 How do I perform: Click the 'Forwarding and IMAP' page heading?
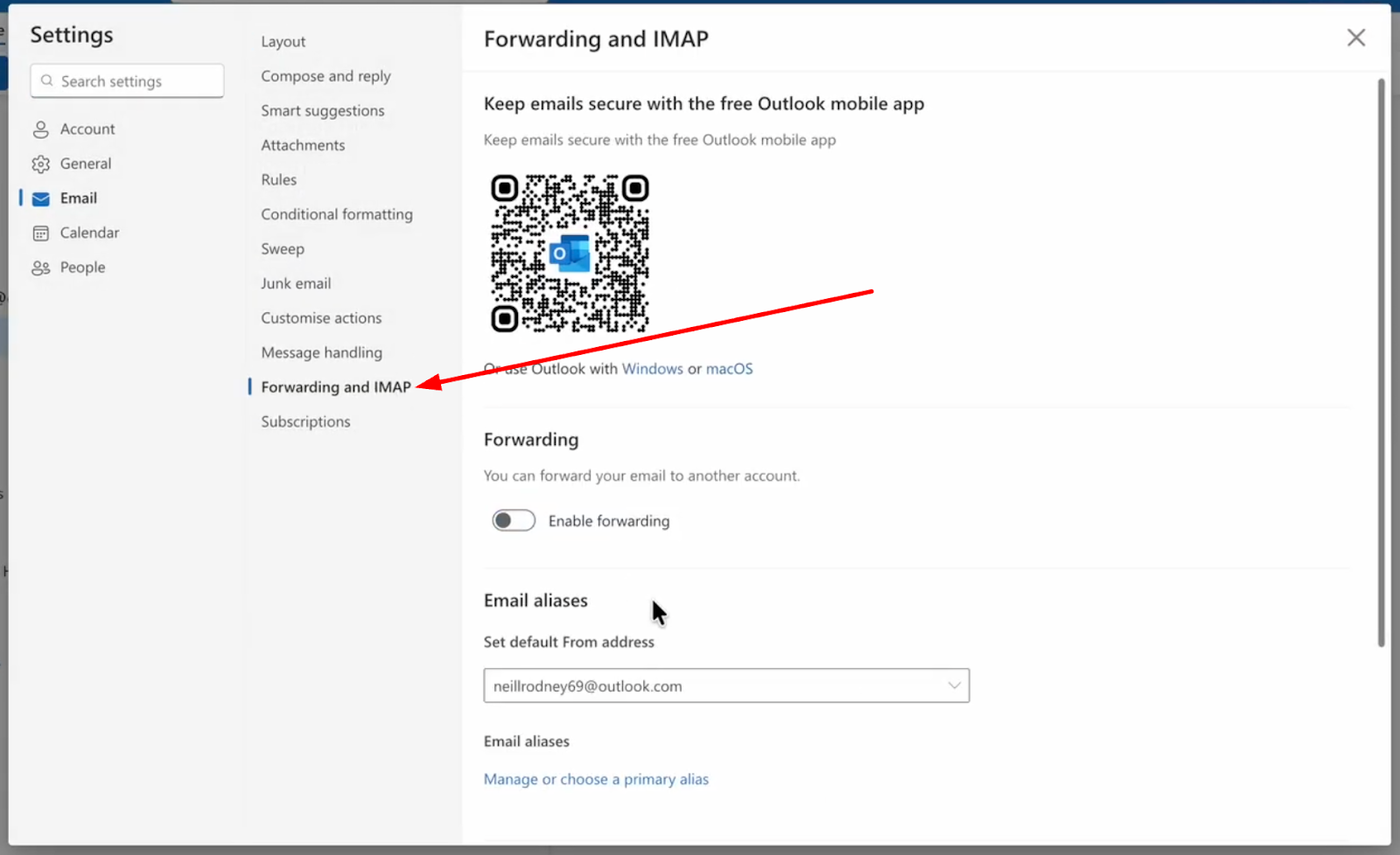click(x=597, y=39)
